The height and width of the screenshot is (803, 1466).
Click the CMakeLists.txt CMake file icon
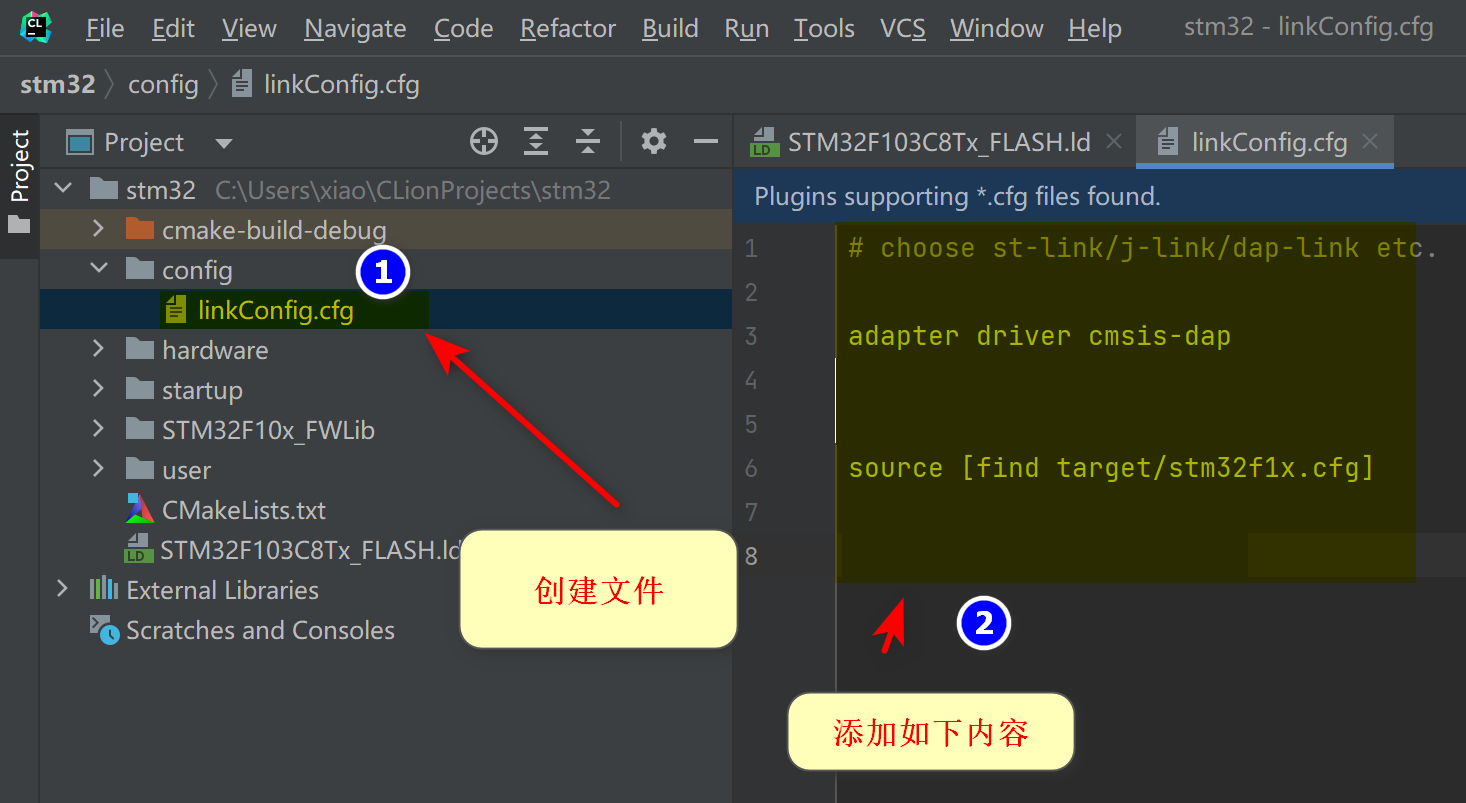pyautogui.click(x=139, y=509)
